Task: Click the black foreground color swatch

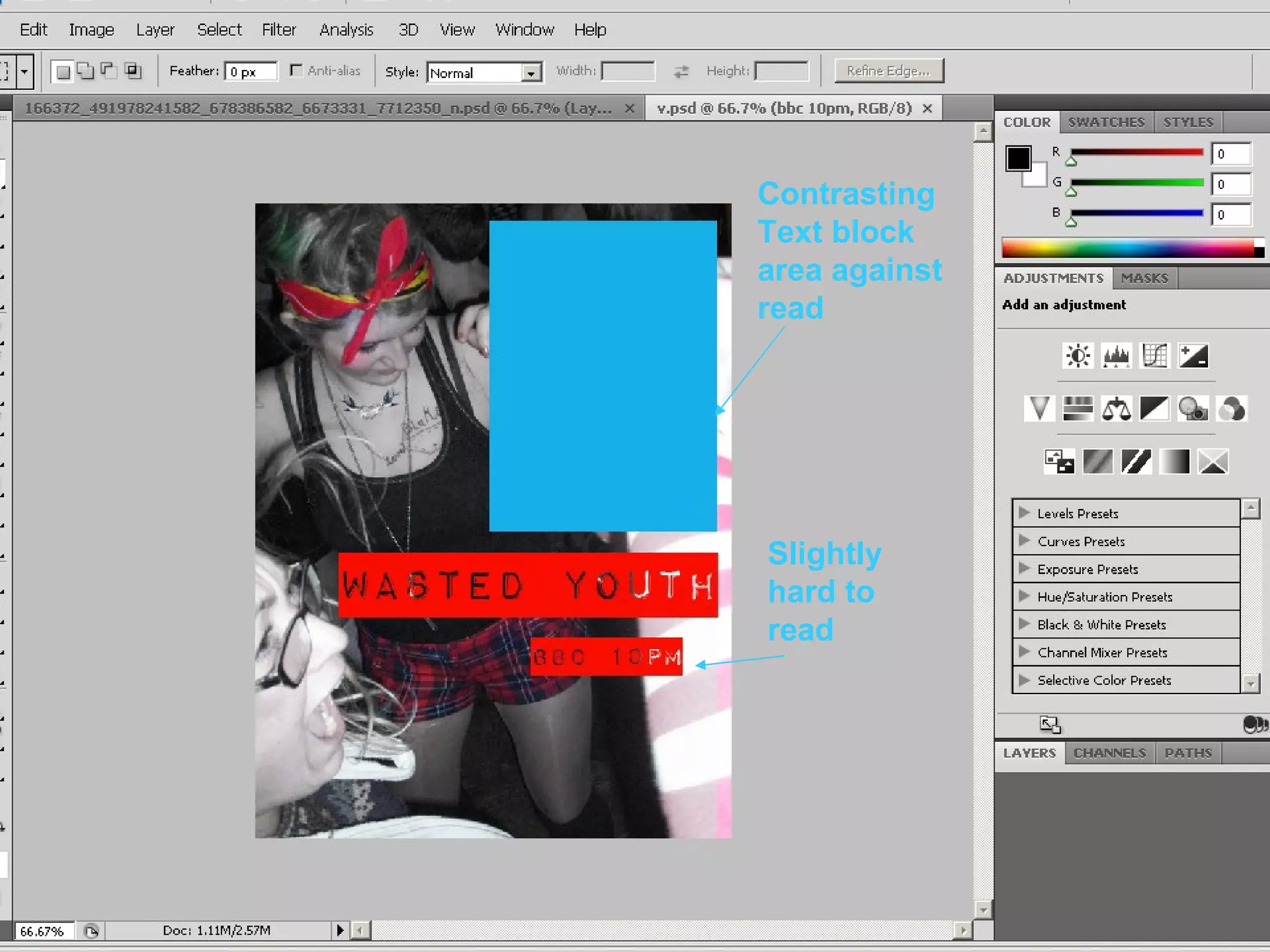Action: [1018, 158]
